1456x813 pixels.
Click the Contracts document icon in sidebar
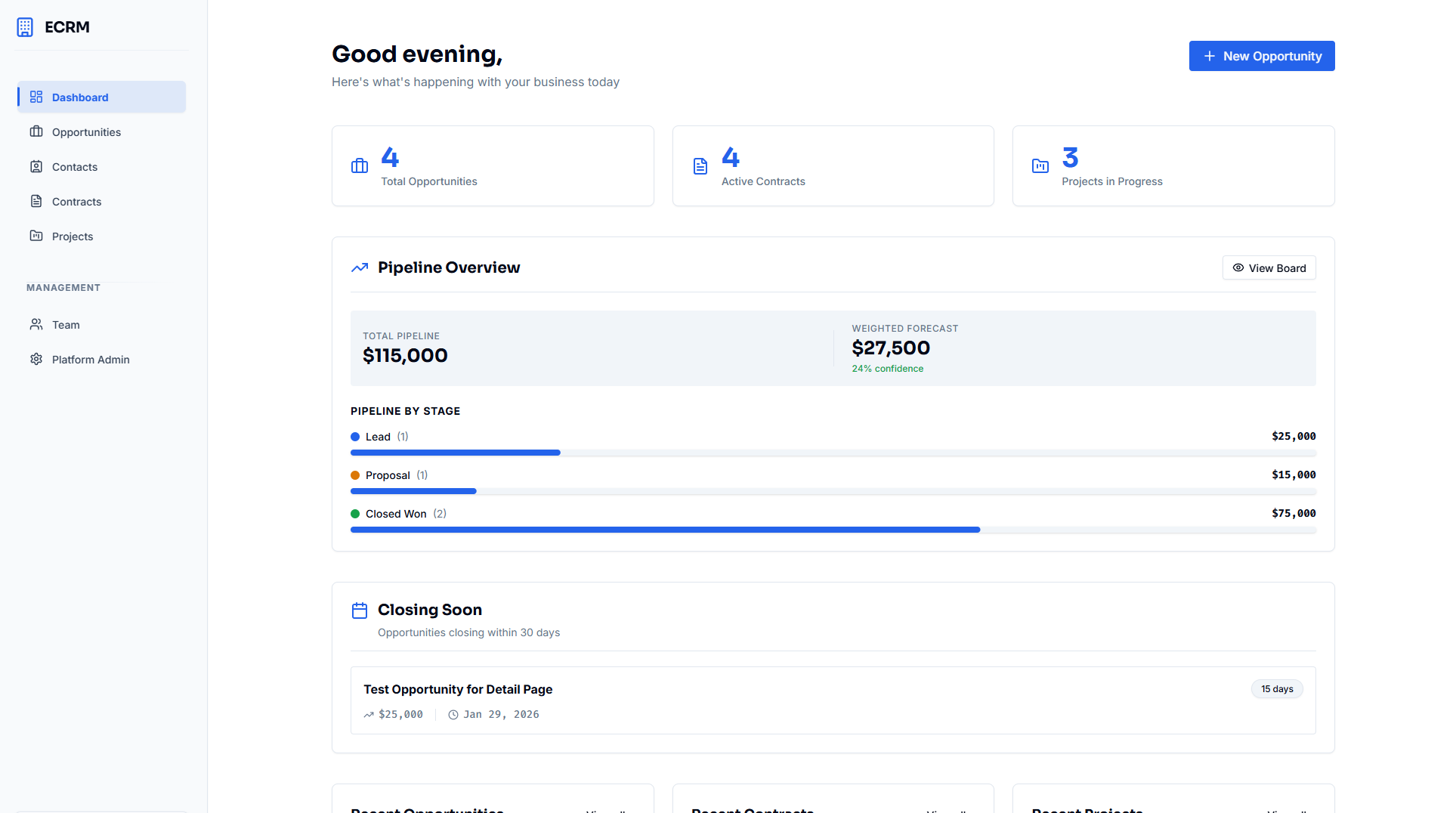[36, 202]
